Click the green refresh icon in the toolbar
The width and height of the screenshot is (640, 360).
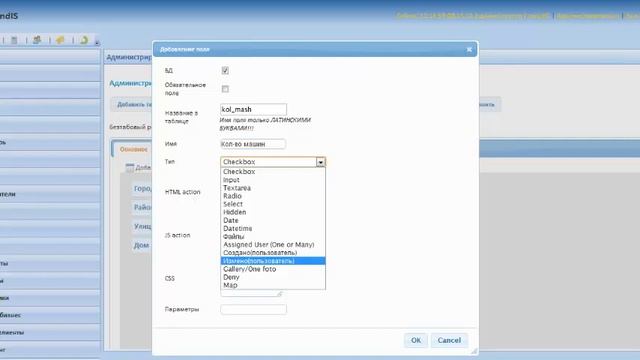pyautogui.click(x=84, y=40)
